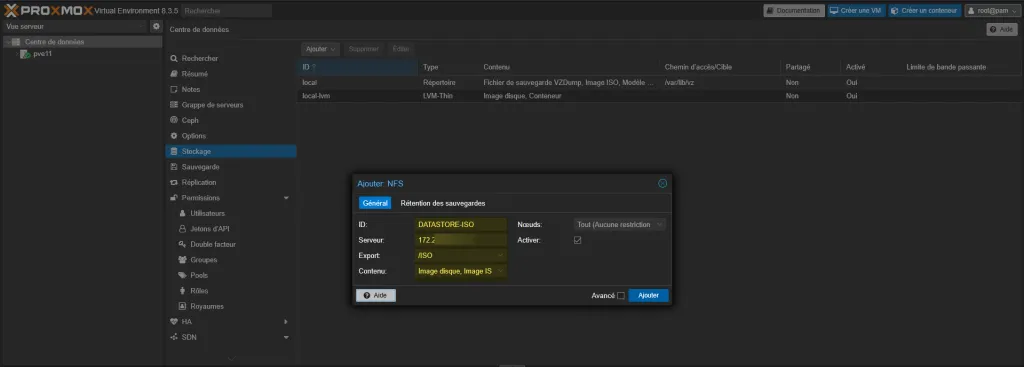Image resolution: width=1024 pixels, height=367 pixels.
Task: Open the Ceph section in the sidebar
Action: click(x=190, y=120)
